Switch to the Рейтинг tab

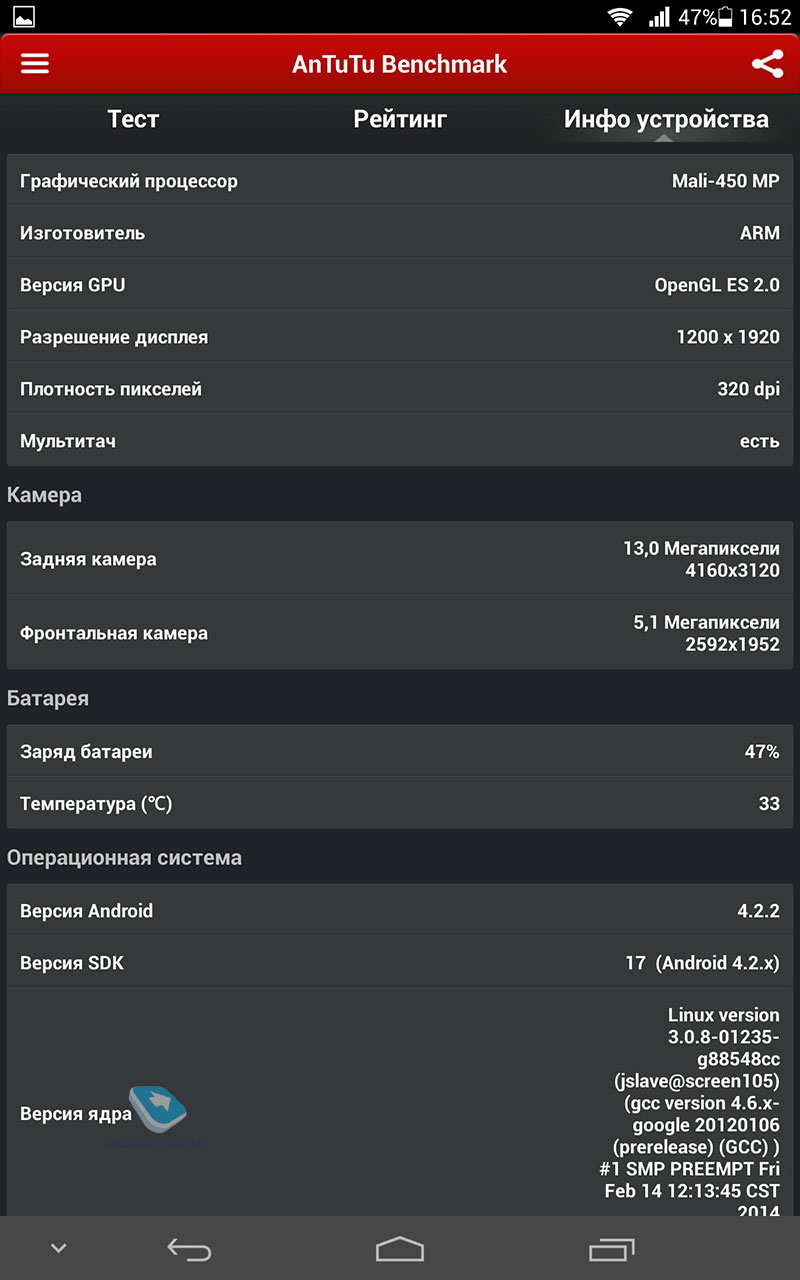(x=400, y=120)
